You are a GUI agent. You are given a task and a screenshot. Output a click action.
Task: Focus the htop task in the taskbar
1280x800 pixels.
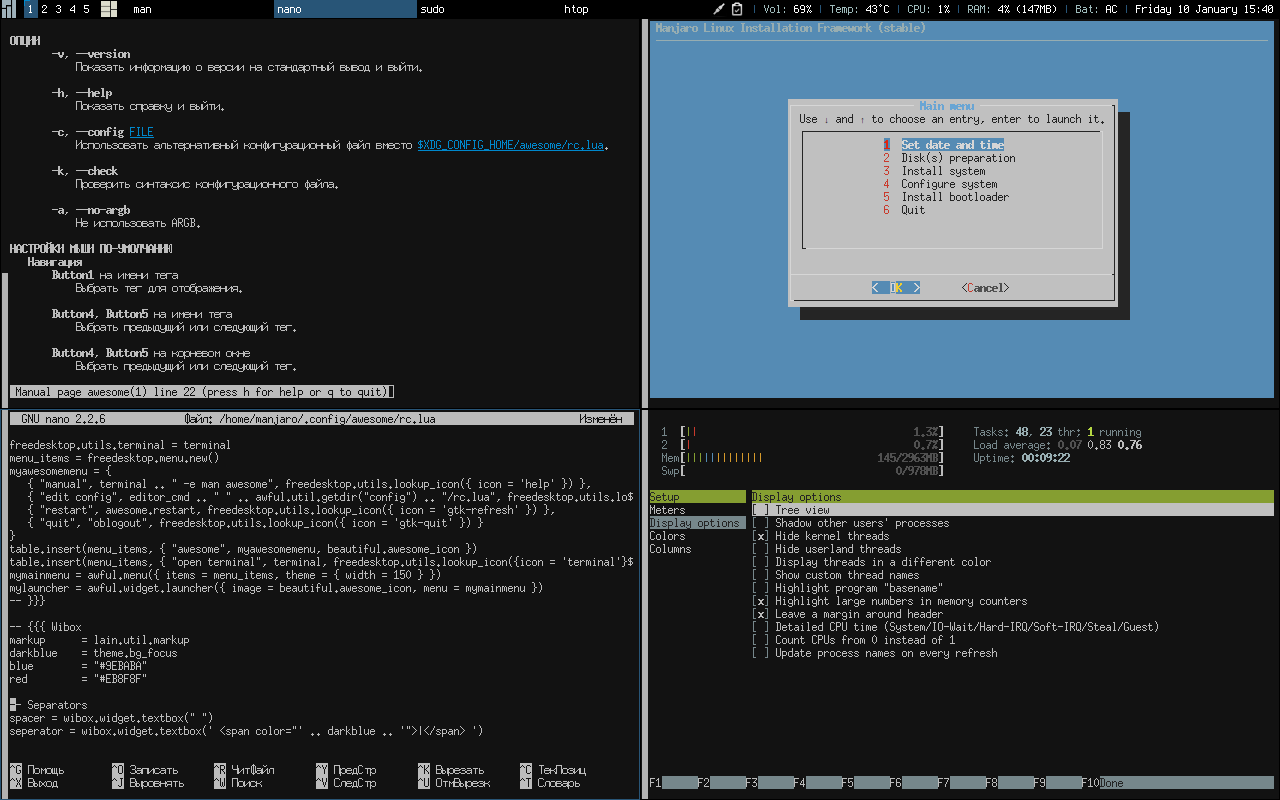click(x=633, y=9)
